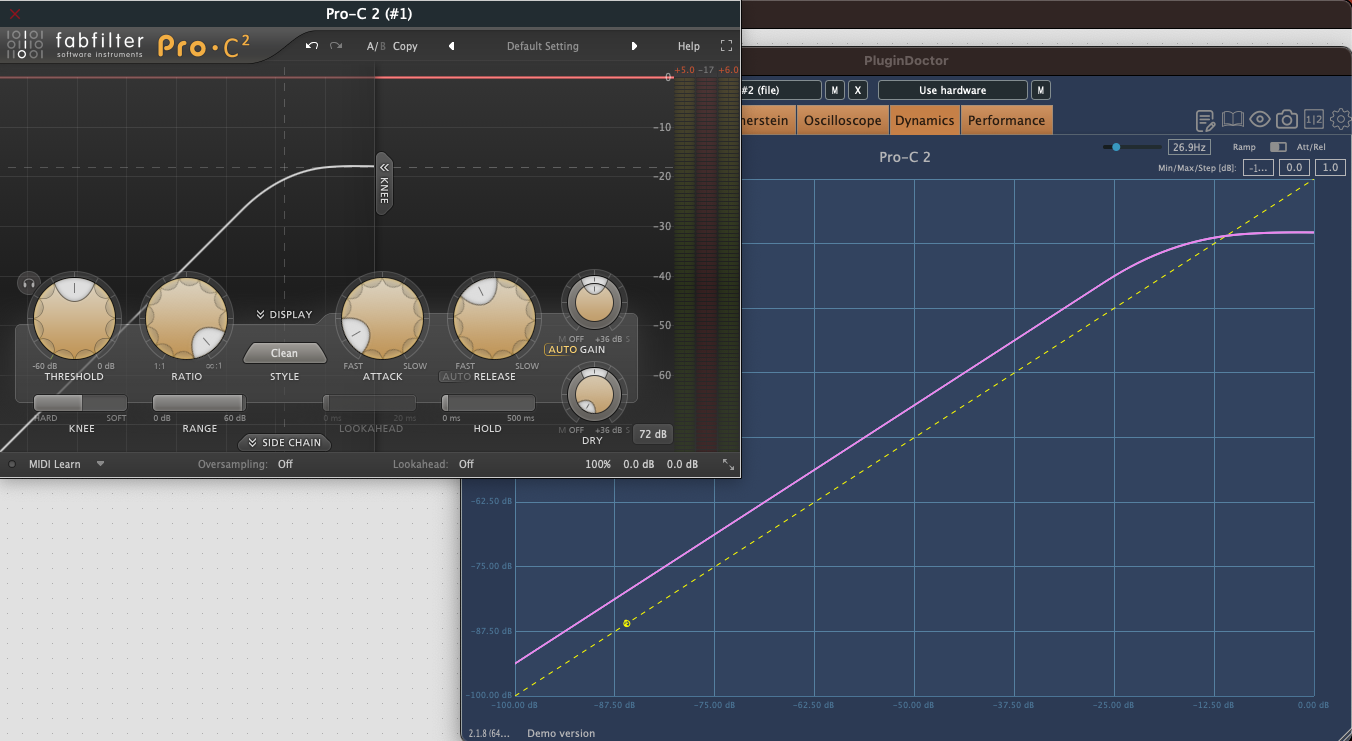Click the X button next to the file slot
Image resolution: width=1352 pixels, height=741 pixels.
click(x=858, y=90)
